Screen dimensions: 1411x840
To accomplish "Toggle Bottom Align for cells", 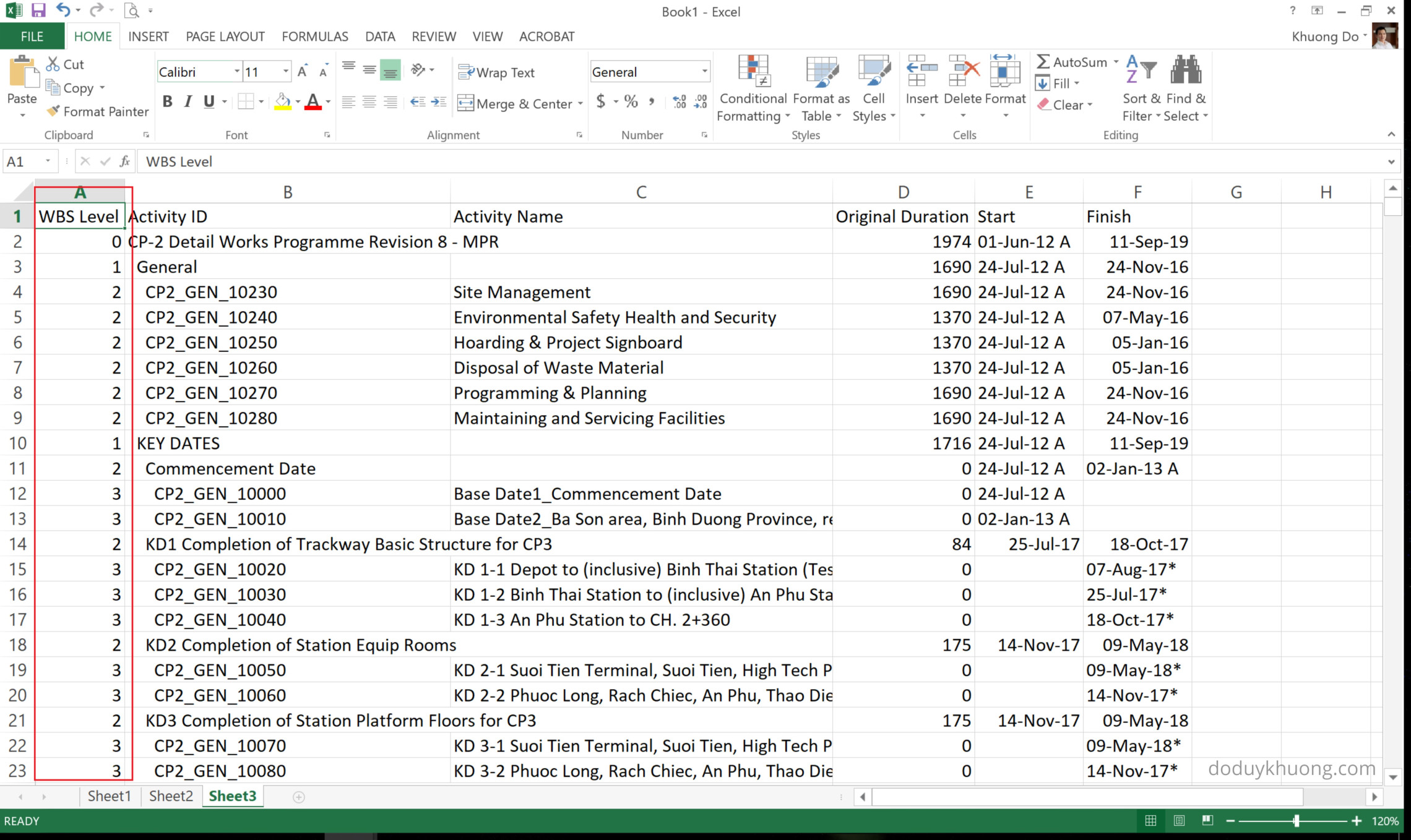I will pyautogui.click(x=391, y=70).
